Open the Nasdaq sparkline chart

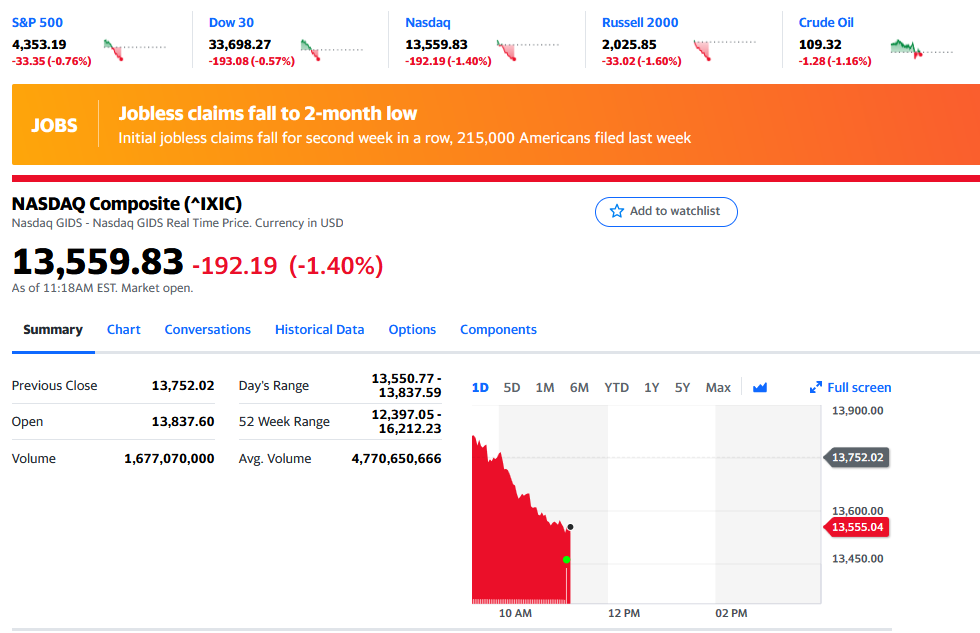pos(528,49)
